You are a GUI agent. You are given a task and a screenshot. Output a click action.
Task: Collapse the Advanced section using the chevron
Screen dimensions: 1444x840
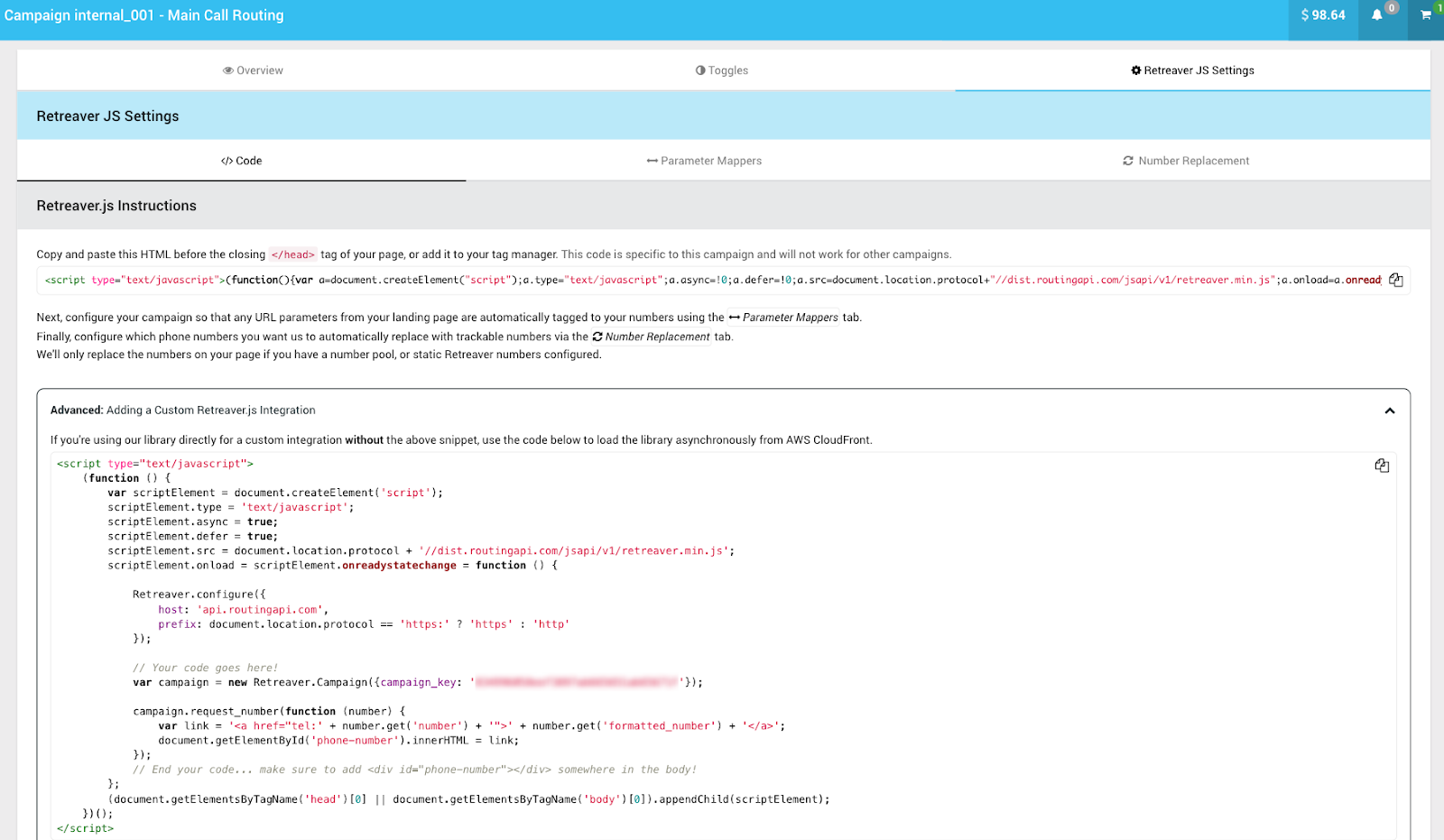click(x=1389, y=411)
